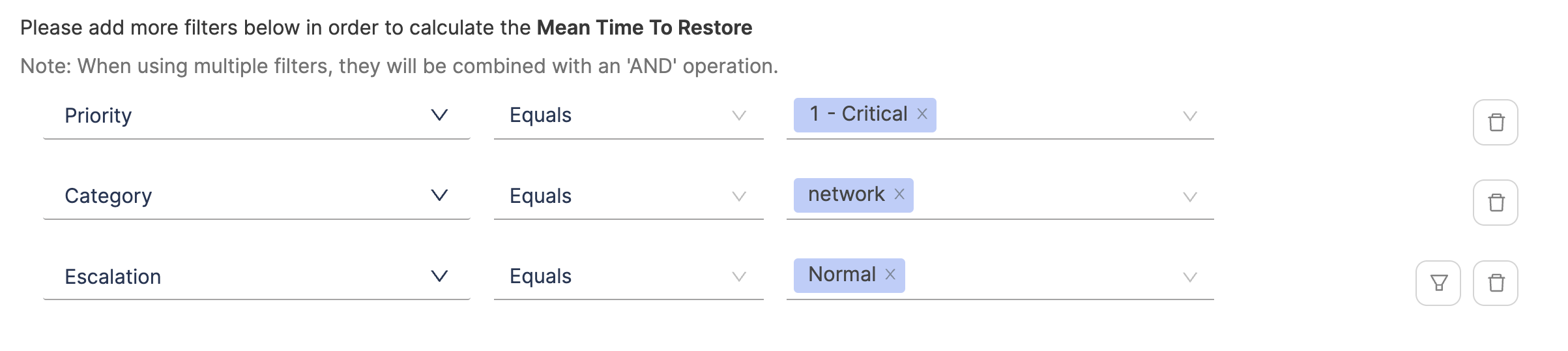The width and height of the screenshot is (1568, 351).
Task: Remove the '1 - Critical' tag
Action: (922, 114)
